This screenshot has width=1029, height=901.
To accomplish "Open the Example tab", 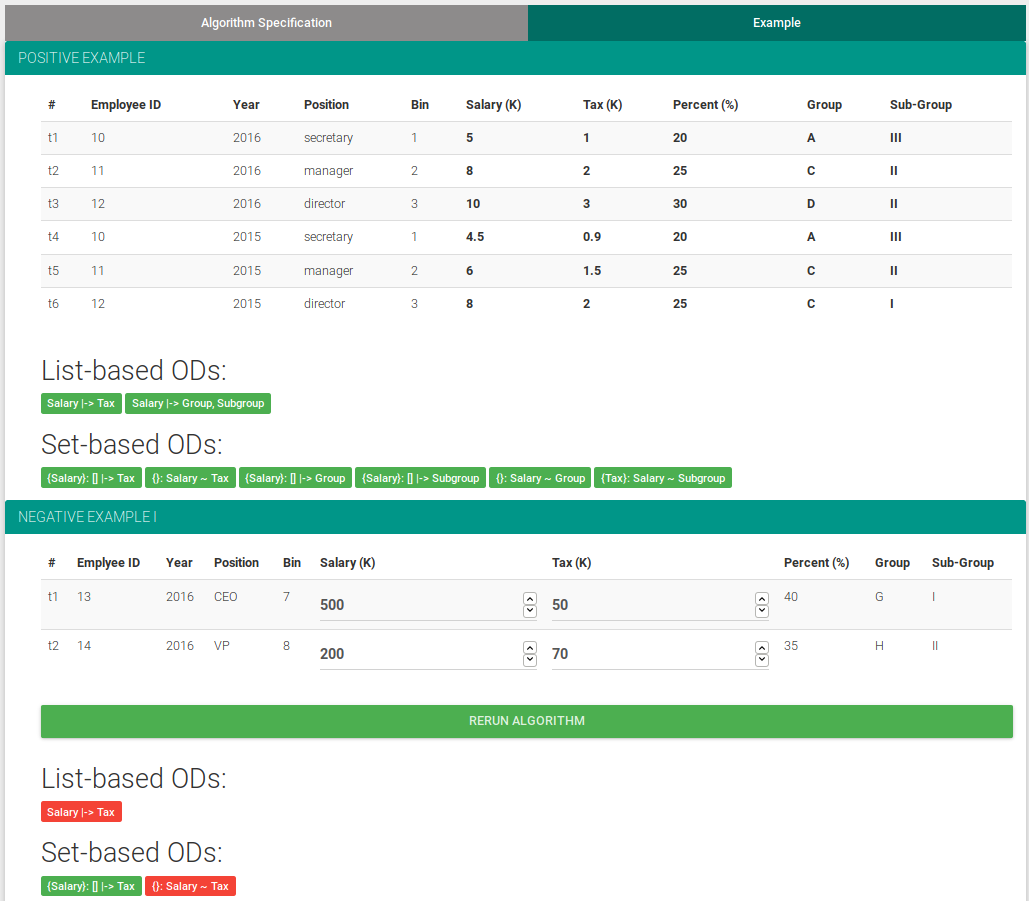I will click(776, 22).
